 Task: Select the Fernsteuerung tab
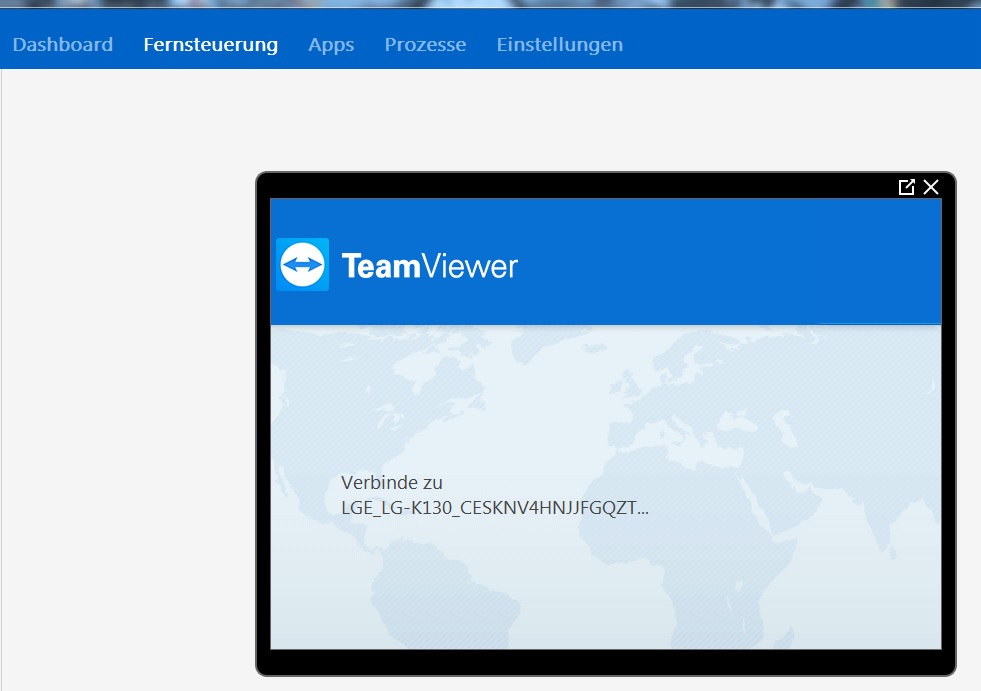coord(211,44)
